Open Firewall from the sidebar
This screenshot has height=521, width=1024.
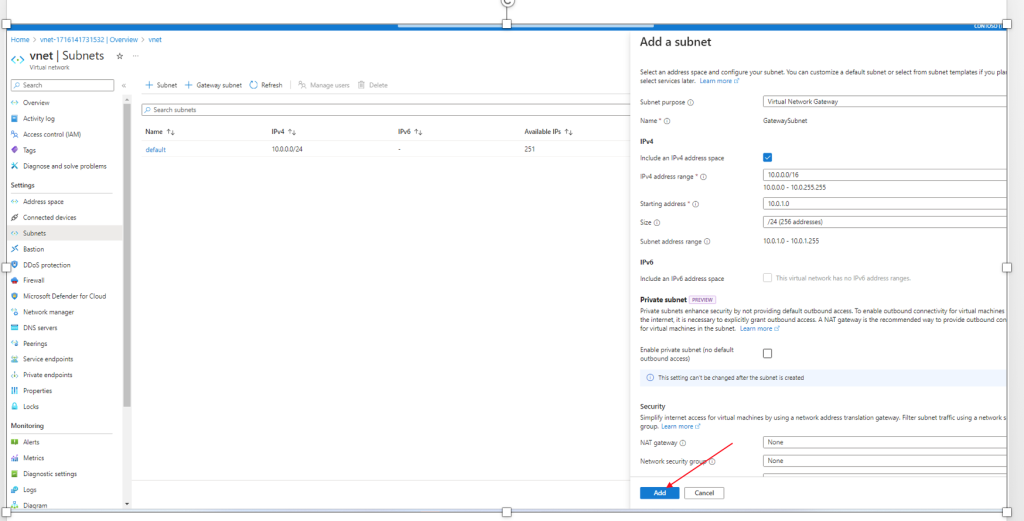34,280
